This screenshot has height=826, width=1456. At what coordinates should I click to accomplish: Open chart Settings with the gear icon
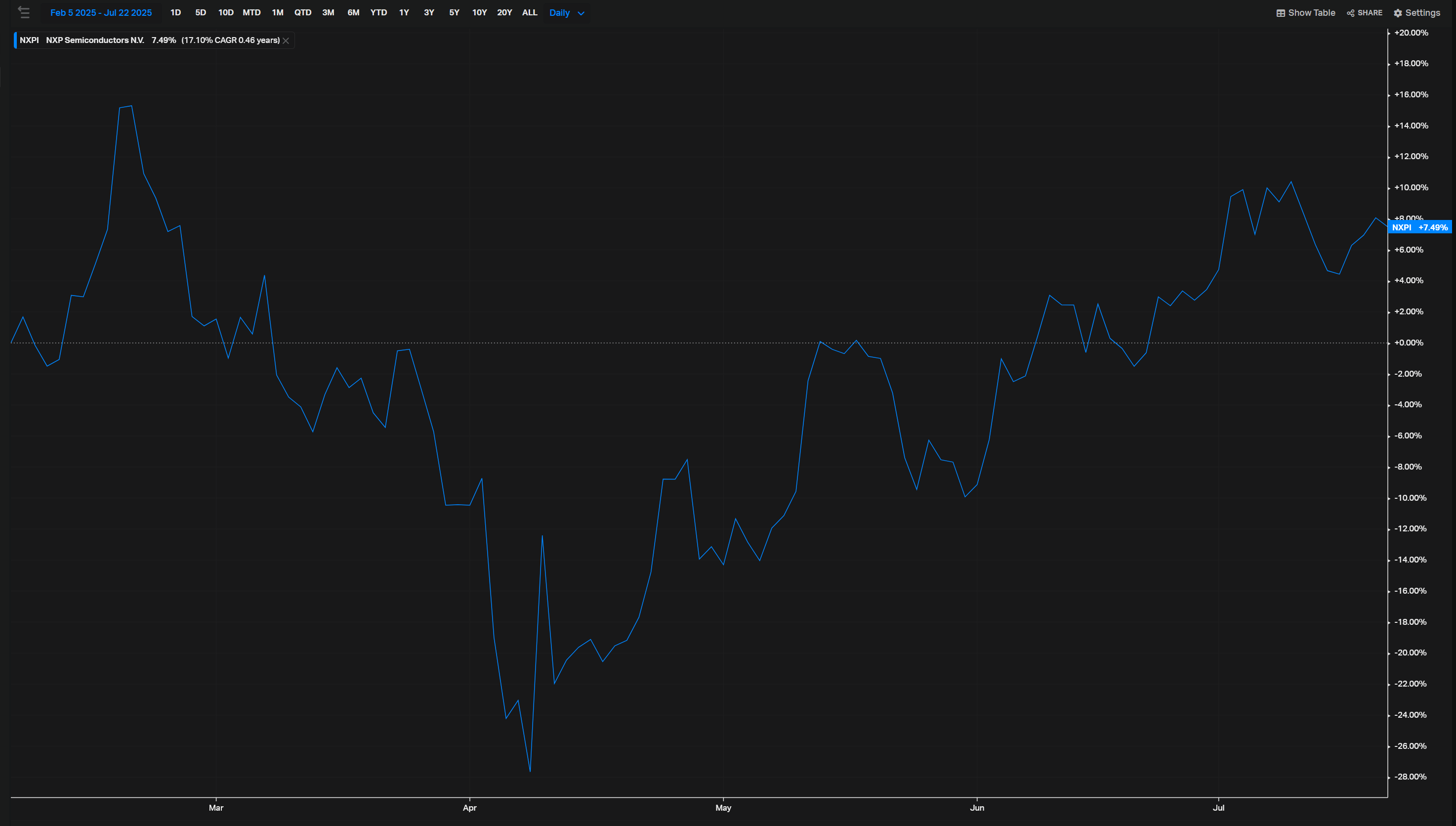(1416, 12)
